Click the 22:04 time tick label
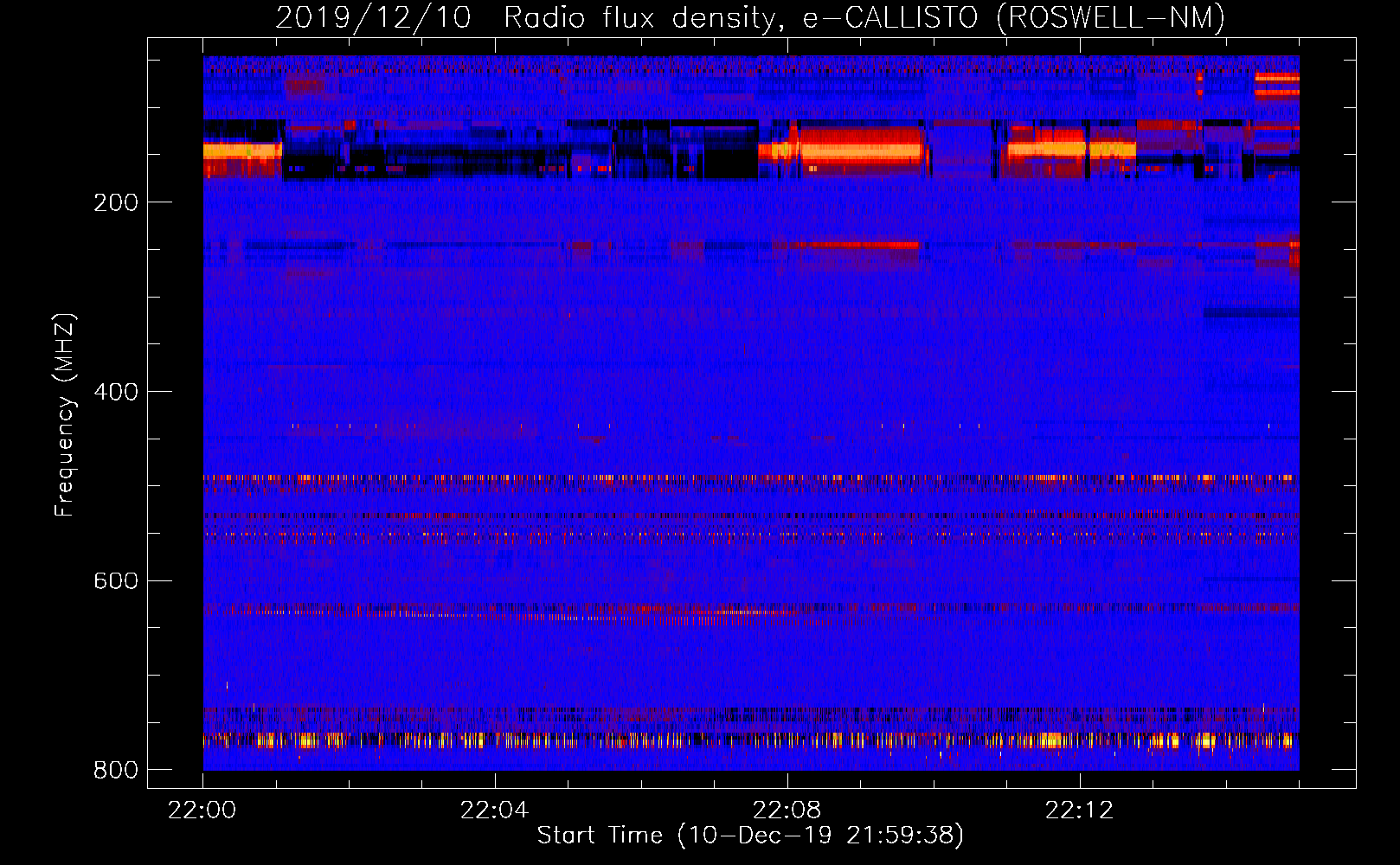Image resolution: width=1400 pixels, height=865 pixels. click(x=494, y=811)
